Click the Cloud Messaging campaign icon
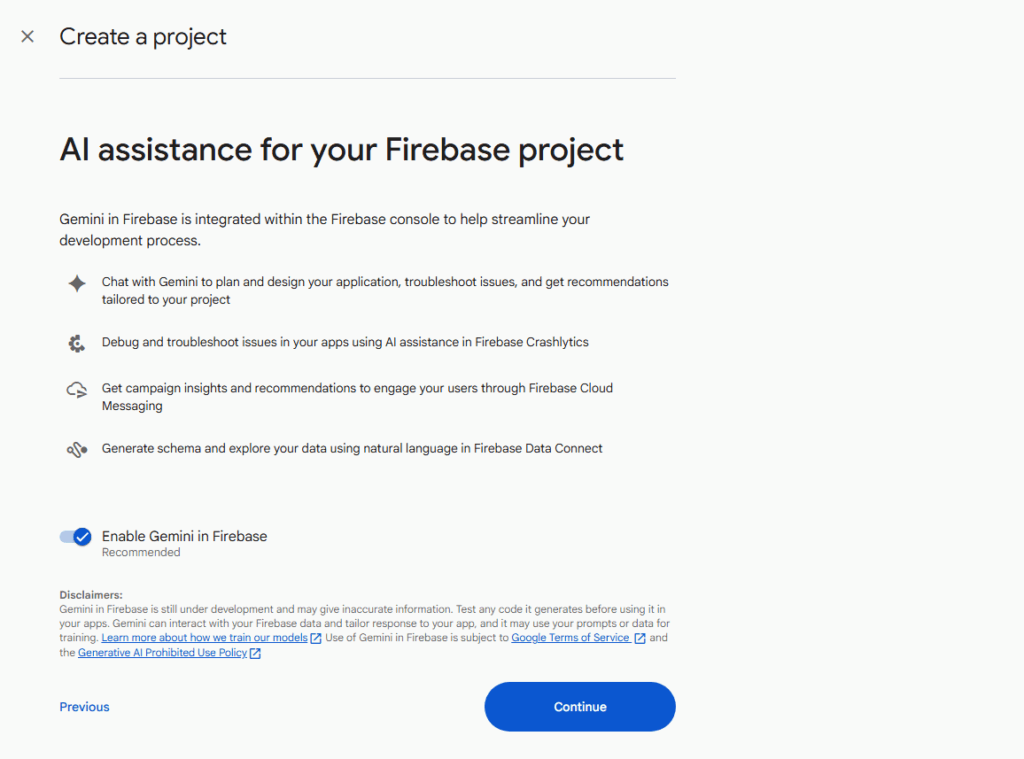Screen dimensions: 1024x759 [77, 390]
